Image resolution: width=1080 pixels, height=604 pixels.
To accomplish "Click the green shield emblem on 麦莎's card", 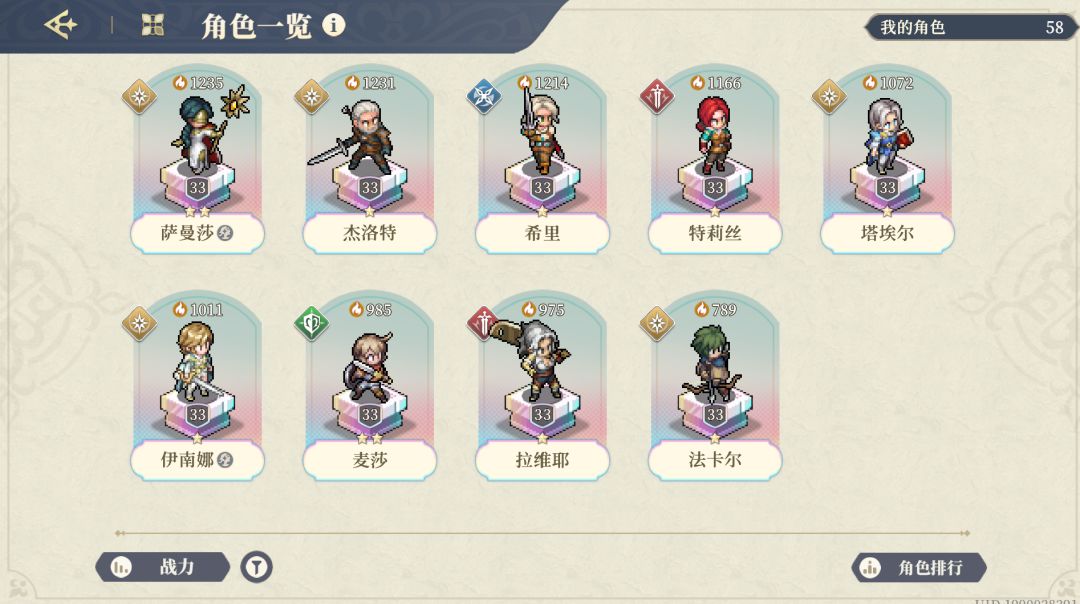I will 312,322.
